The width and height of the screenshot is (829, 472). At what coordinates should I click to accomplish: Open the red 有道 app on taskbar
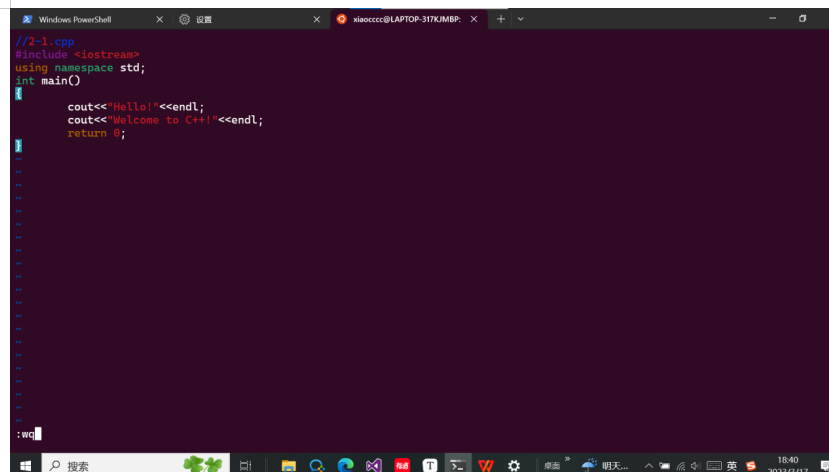402,465
